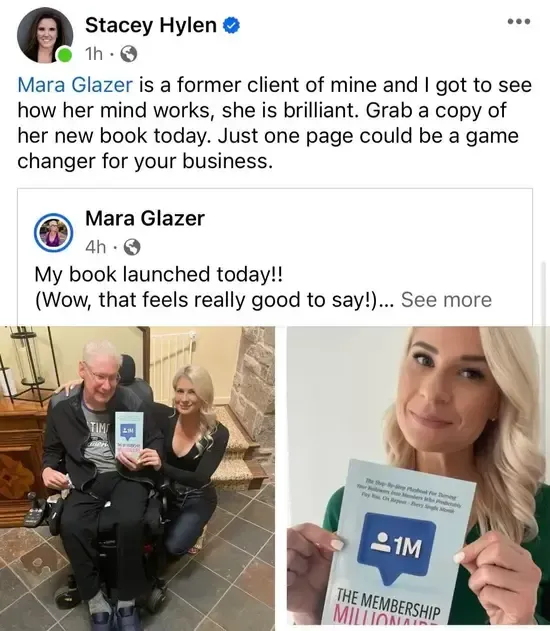Open the tagged Mara Glazer link in post text
Screen dimensions: 550x631
coord(75,85)
